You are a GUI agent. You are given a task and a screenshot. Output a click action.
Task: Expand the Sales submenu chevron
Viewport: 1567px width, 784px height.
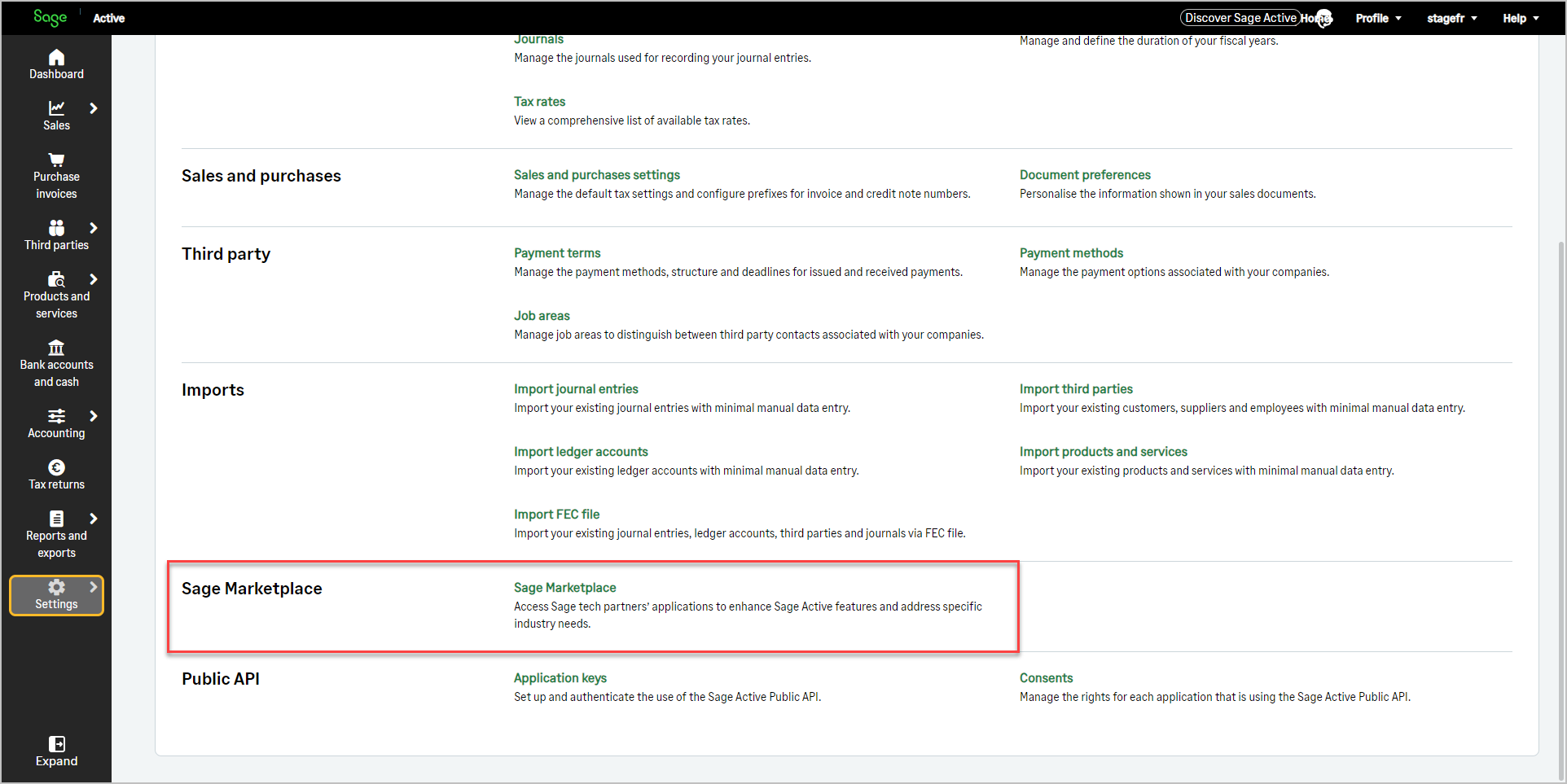94,108
